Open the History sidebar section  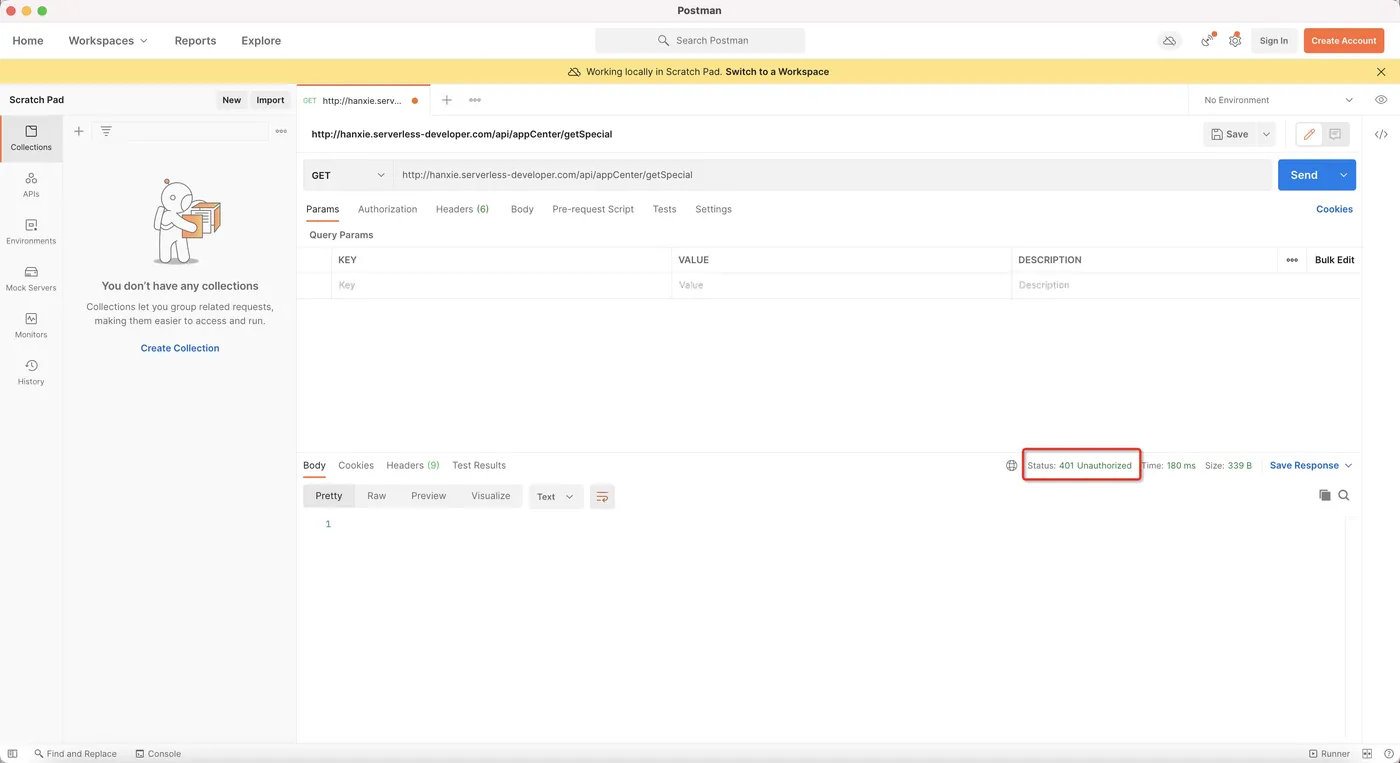tap(31, 372)
